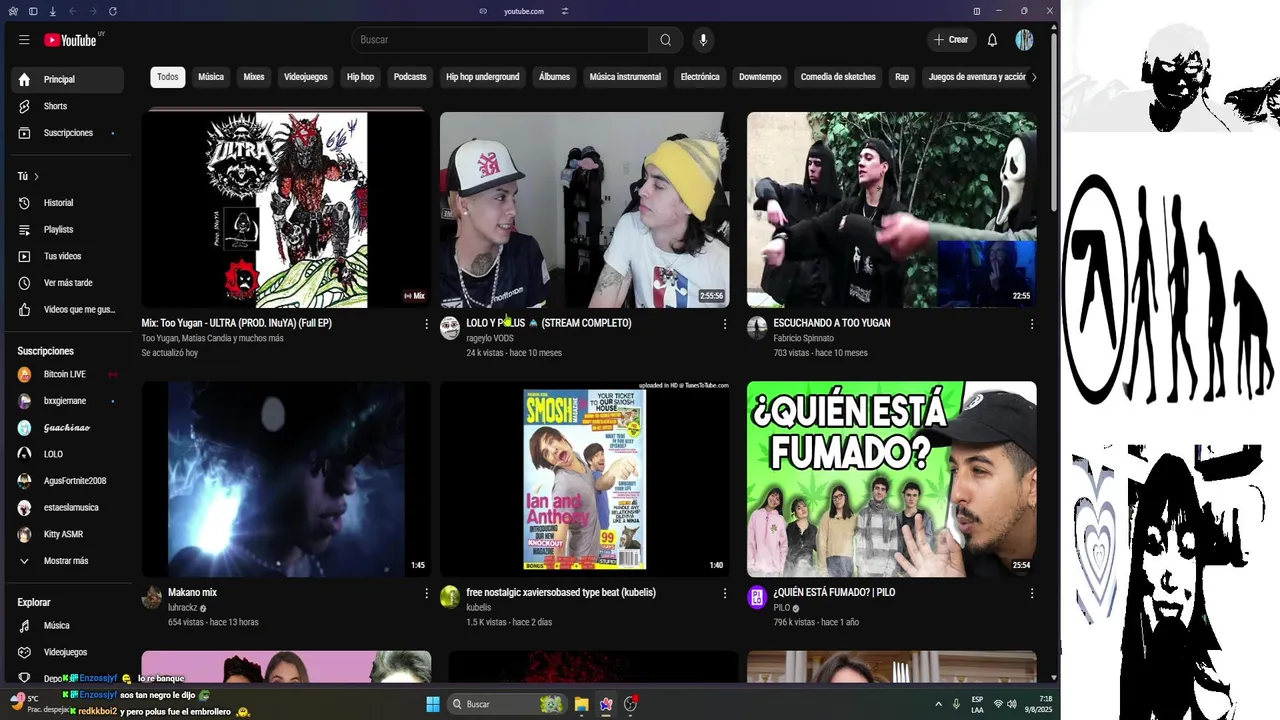The height and width of the screenshot is (720, 1280).
Task: Select the Downtempo chip
Action: [x=760, y=77]
